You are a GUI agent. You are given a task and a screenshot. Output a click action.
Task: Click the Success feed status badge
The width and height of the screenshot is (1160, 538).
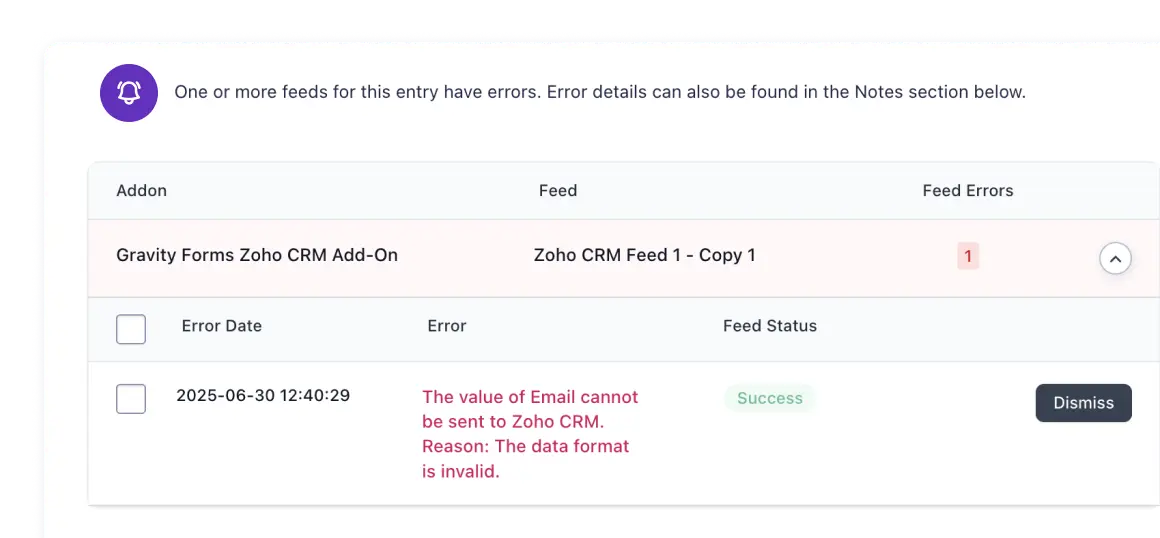click(x=769, y=398)
